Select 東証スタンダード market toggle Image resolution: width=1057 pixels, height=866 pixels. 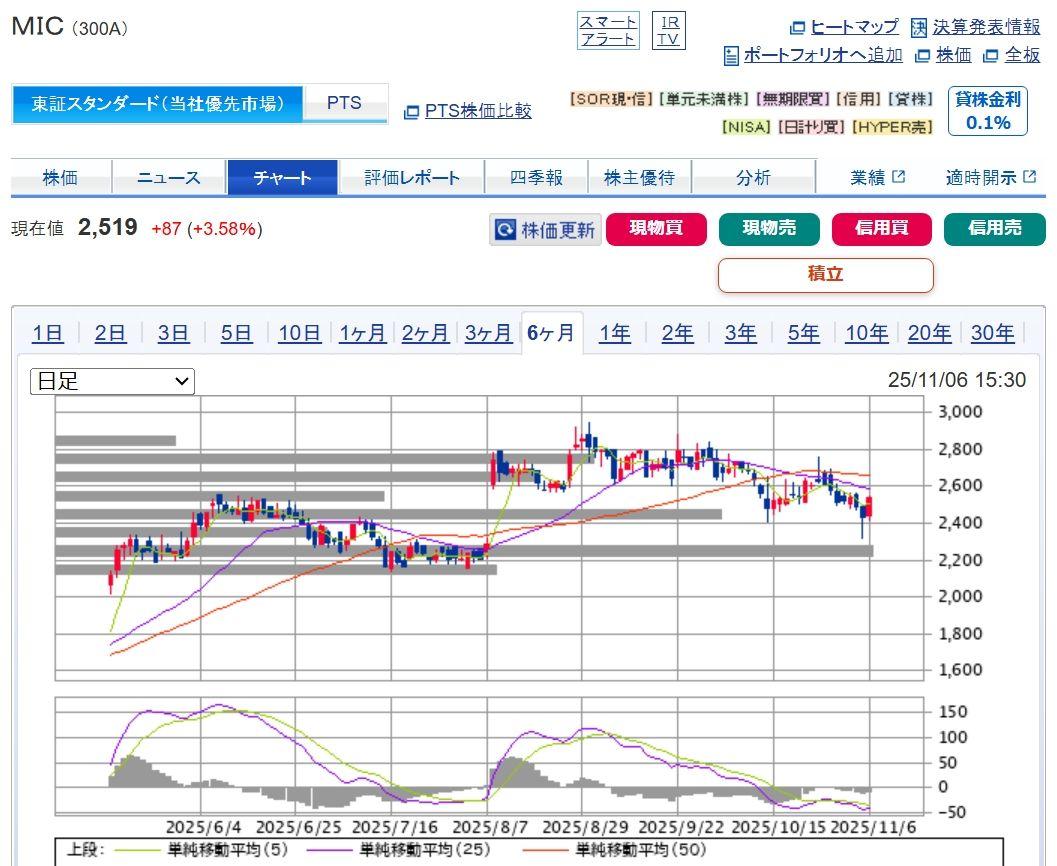click(x=158, y=103)
